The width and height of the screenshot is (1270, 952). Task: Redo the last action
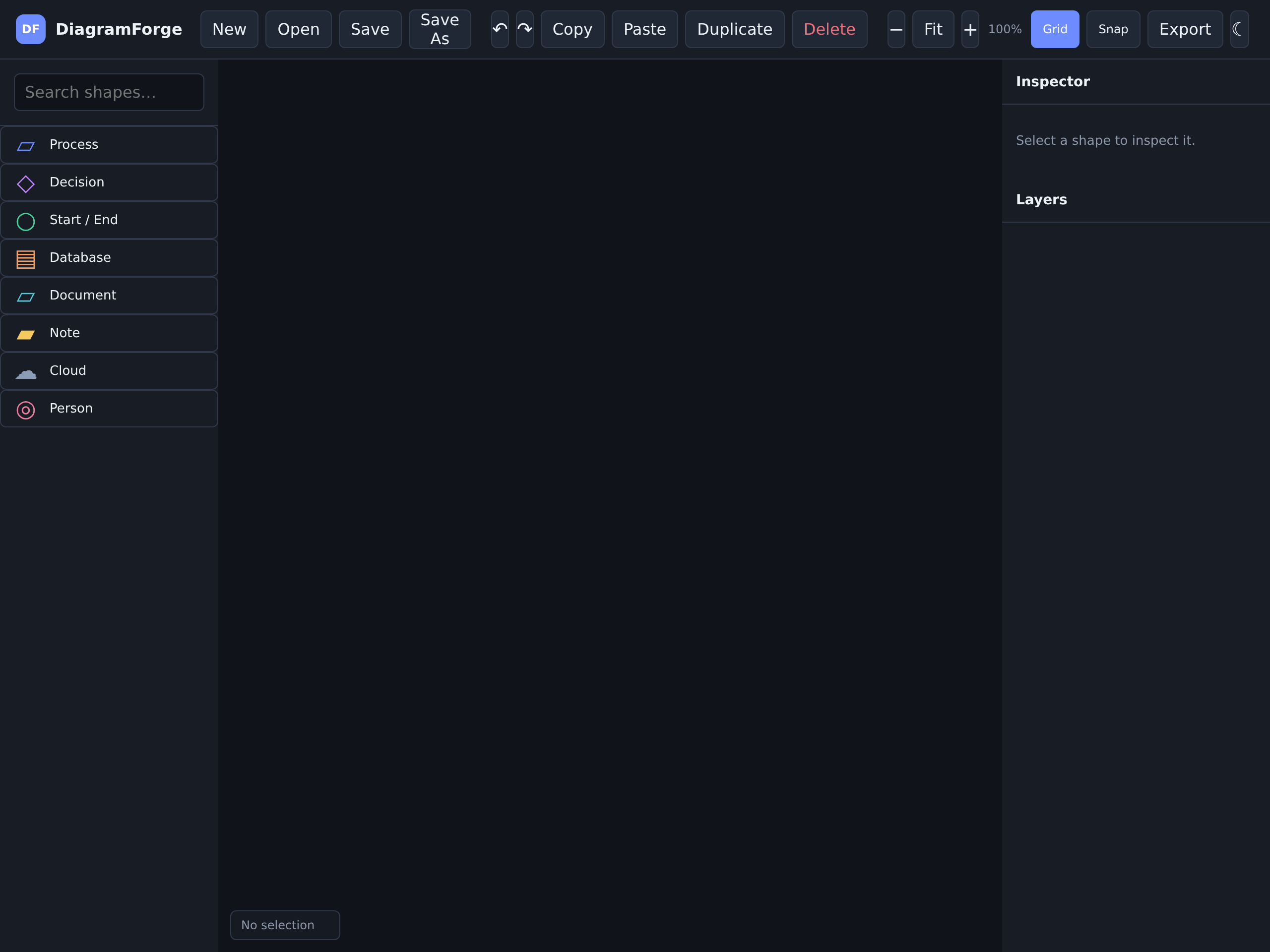click(x=524, y=29)
